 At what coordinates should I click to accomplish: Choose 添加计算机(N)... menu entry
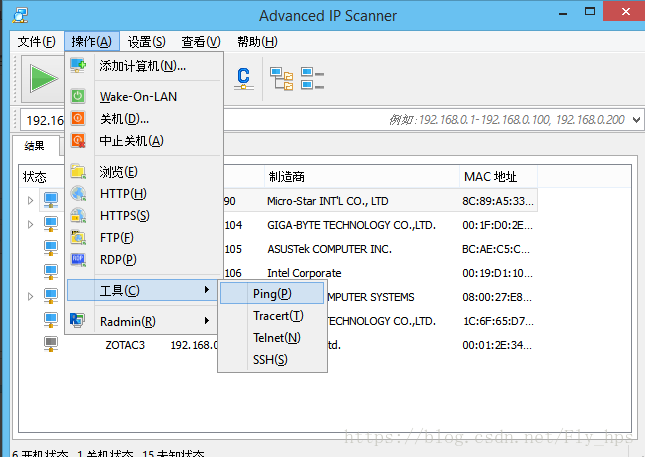(x=144, y=66)
